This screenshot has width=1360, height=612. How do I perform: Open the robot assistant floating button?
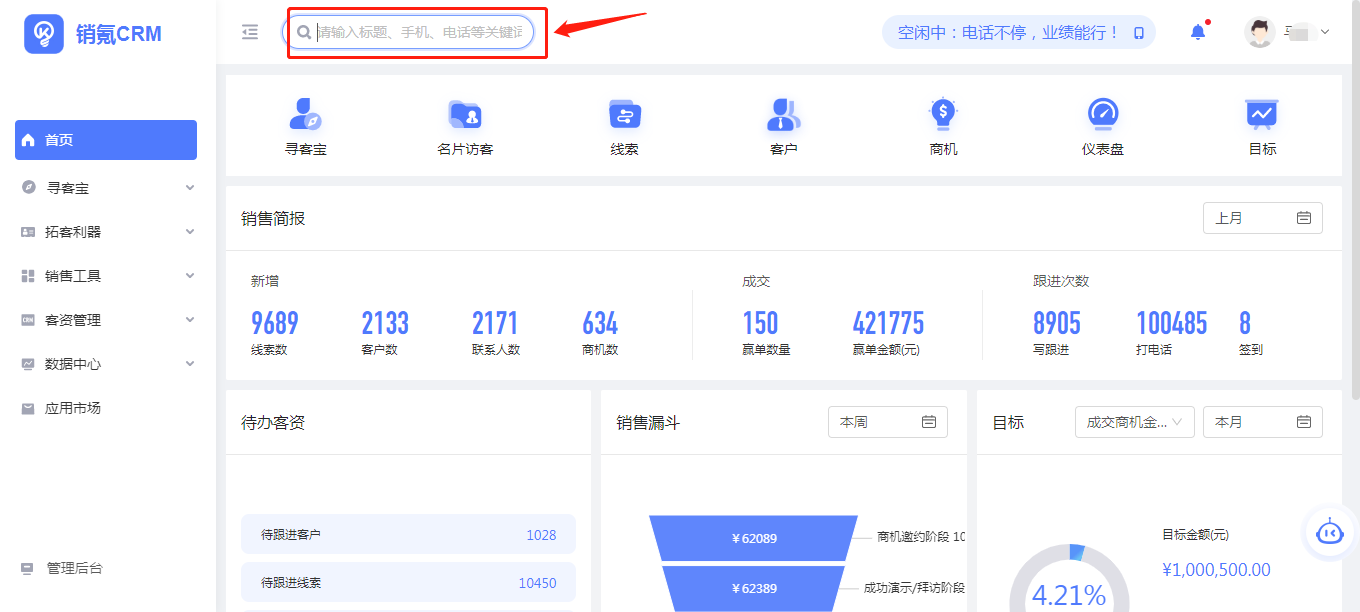[x=1329, y=532]
